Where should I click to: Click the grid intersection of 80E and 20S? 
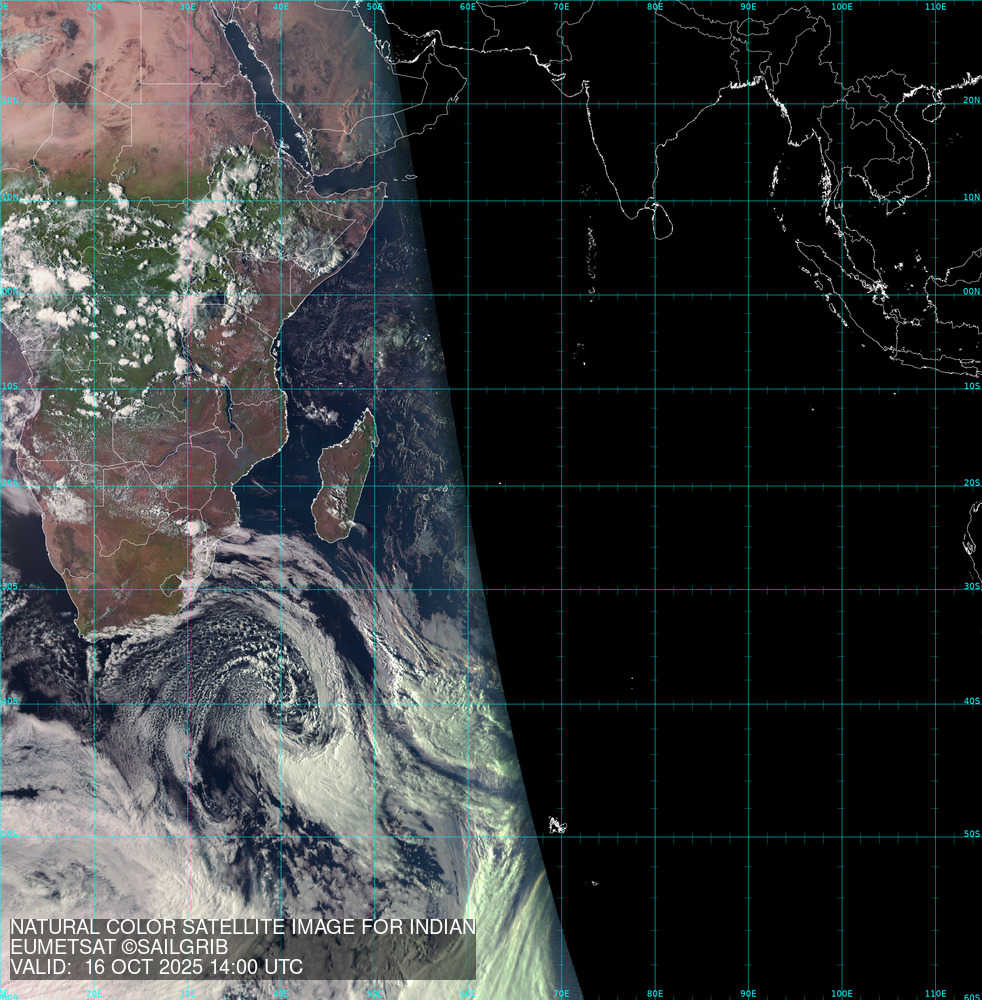click(x=655, y=487)
